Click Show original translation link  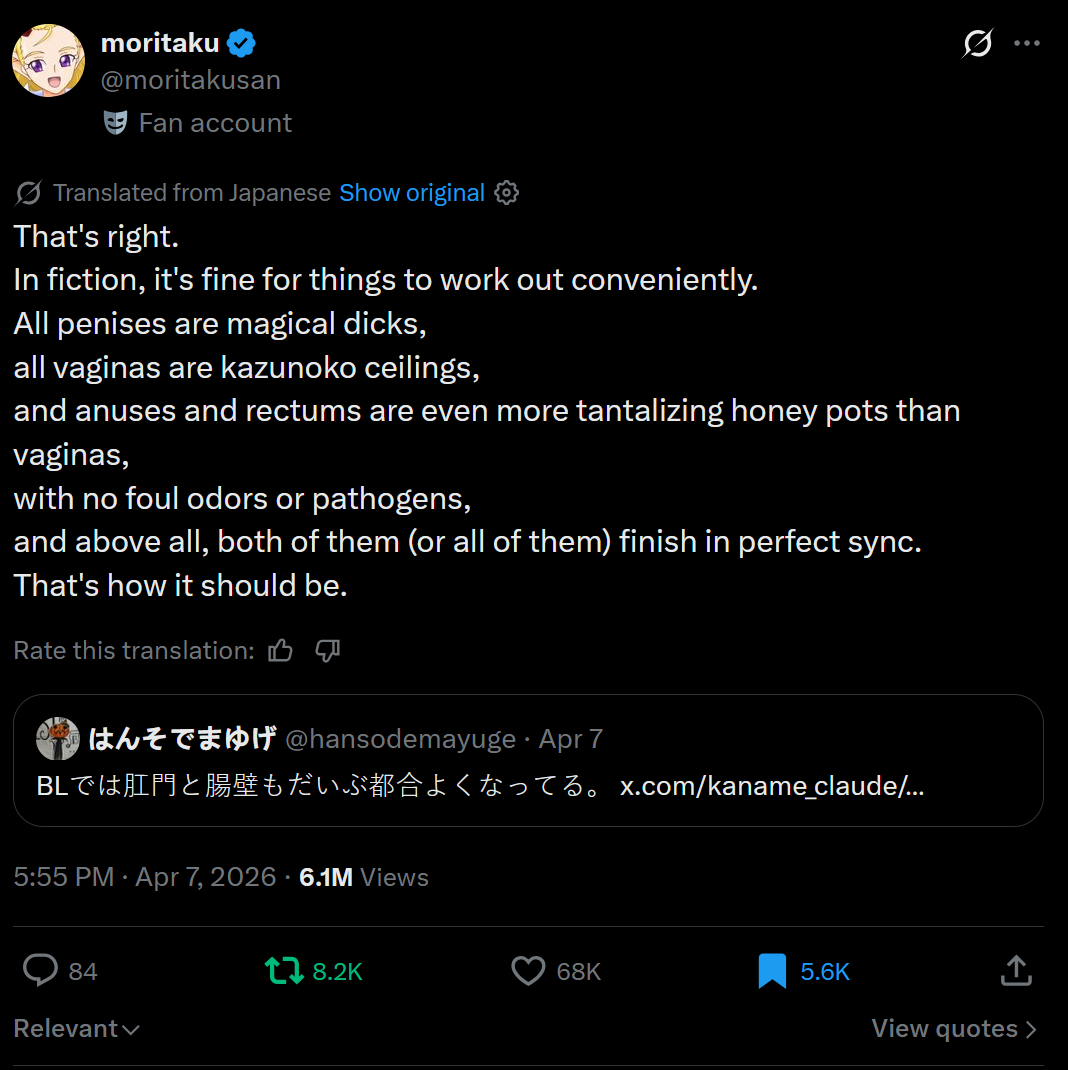pos(412,193)
